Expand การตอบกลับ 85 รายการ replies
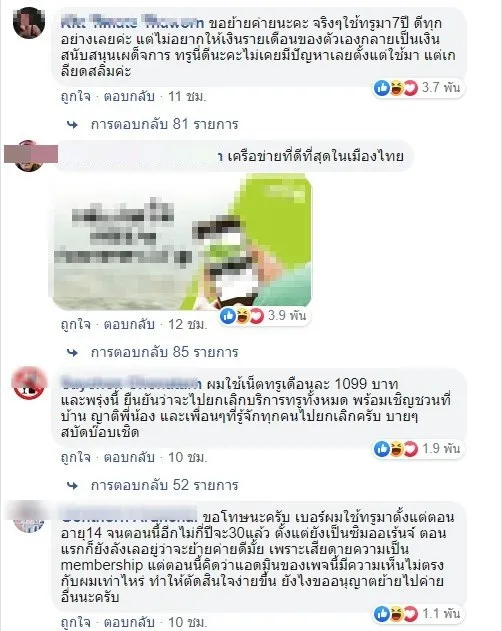Screen dimensions: 502x631 164,353
